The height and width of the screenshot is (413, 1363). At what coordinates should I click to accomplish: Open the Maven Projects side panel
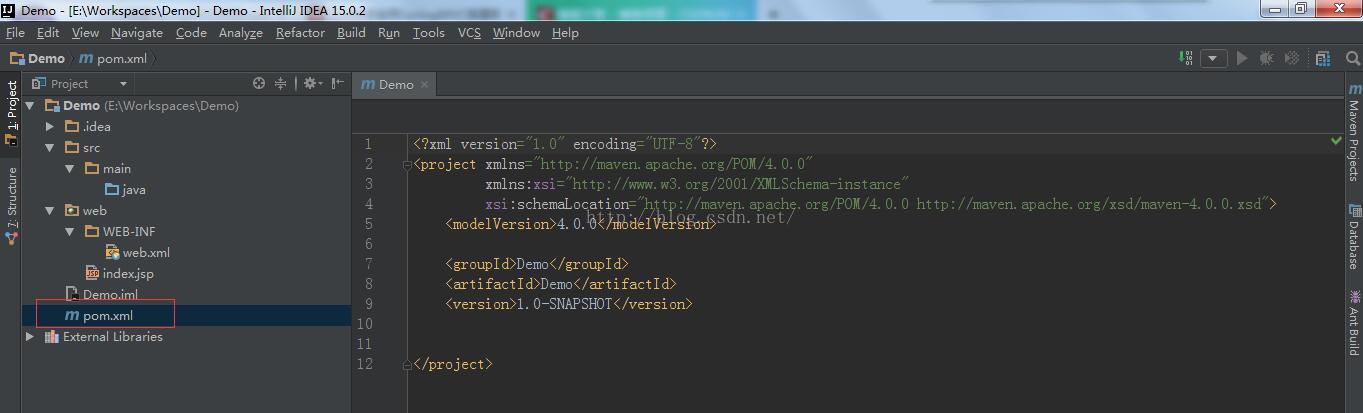(x=1353, y=132)
